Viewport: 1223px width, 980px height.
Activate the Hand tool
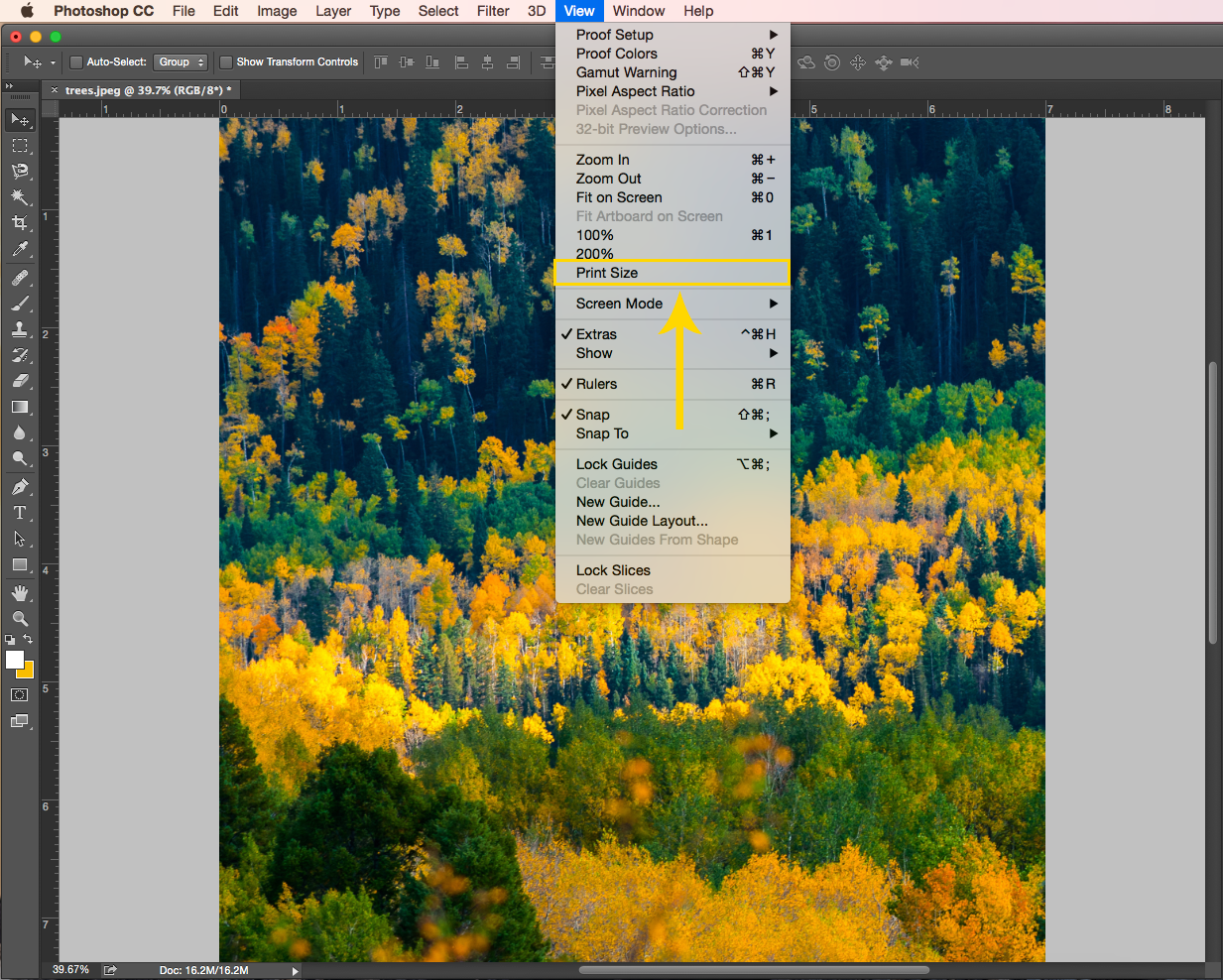(20, 593)
